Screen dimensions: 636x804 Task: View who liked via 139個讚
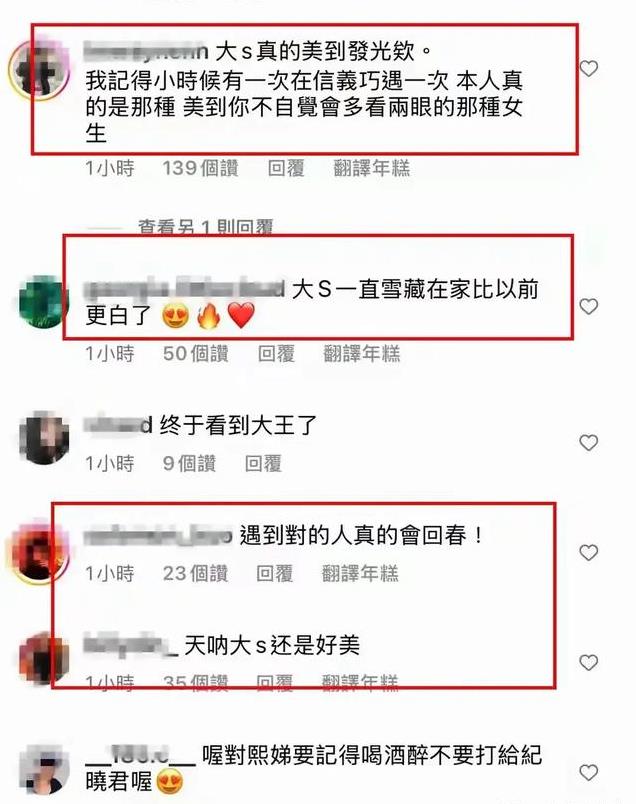[201, 168]
